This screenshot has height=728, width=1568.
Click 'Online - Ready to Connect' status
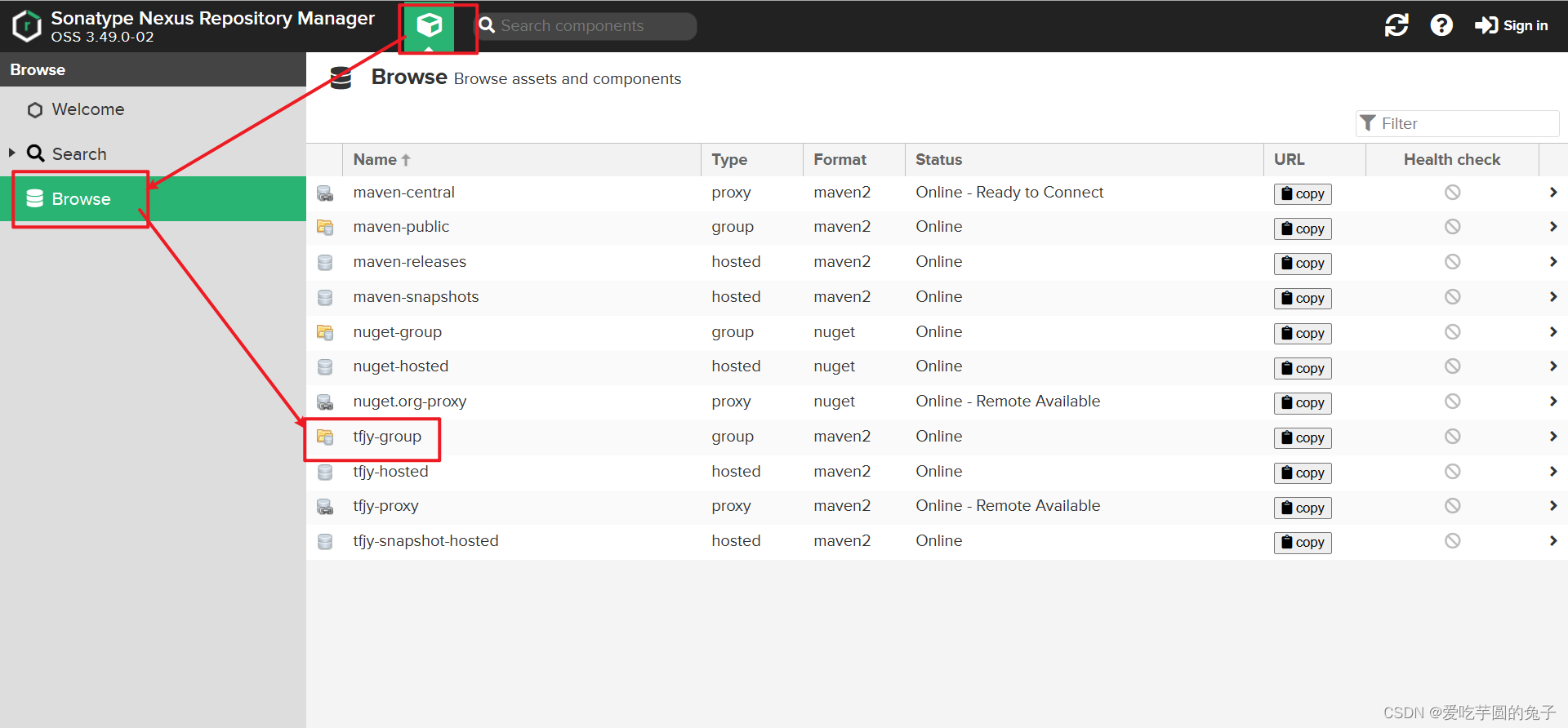pyautogui.click(x=1009, y=193)
